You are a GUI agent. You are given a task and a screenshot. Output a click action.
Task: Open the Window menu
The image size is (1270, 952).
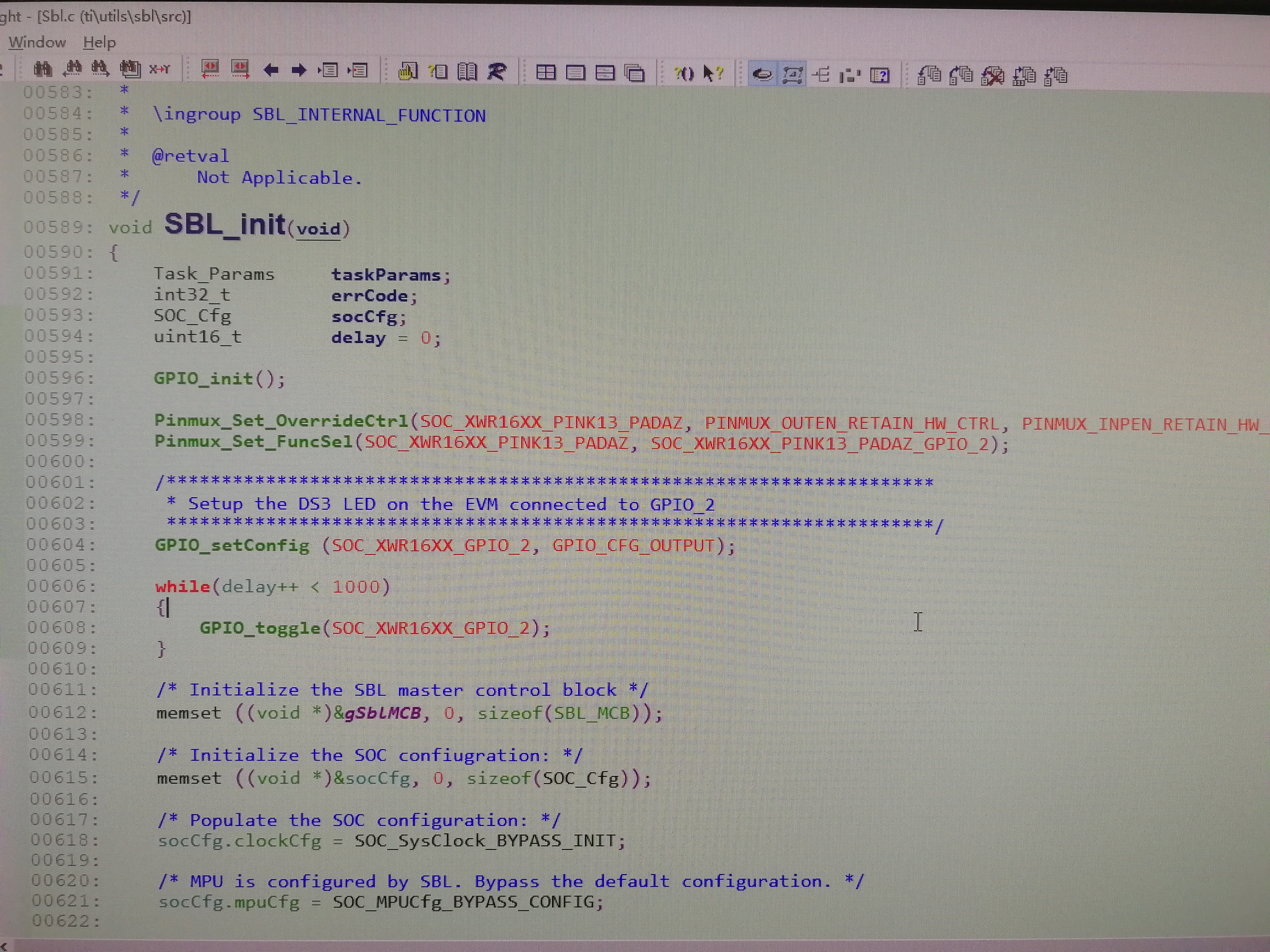[37, 43]
